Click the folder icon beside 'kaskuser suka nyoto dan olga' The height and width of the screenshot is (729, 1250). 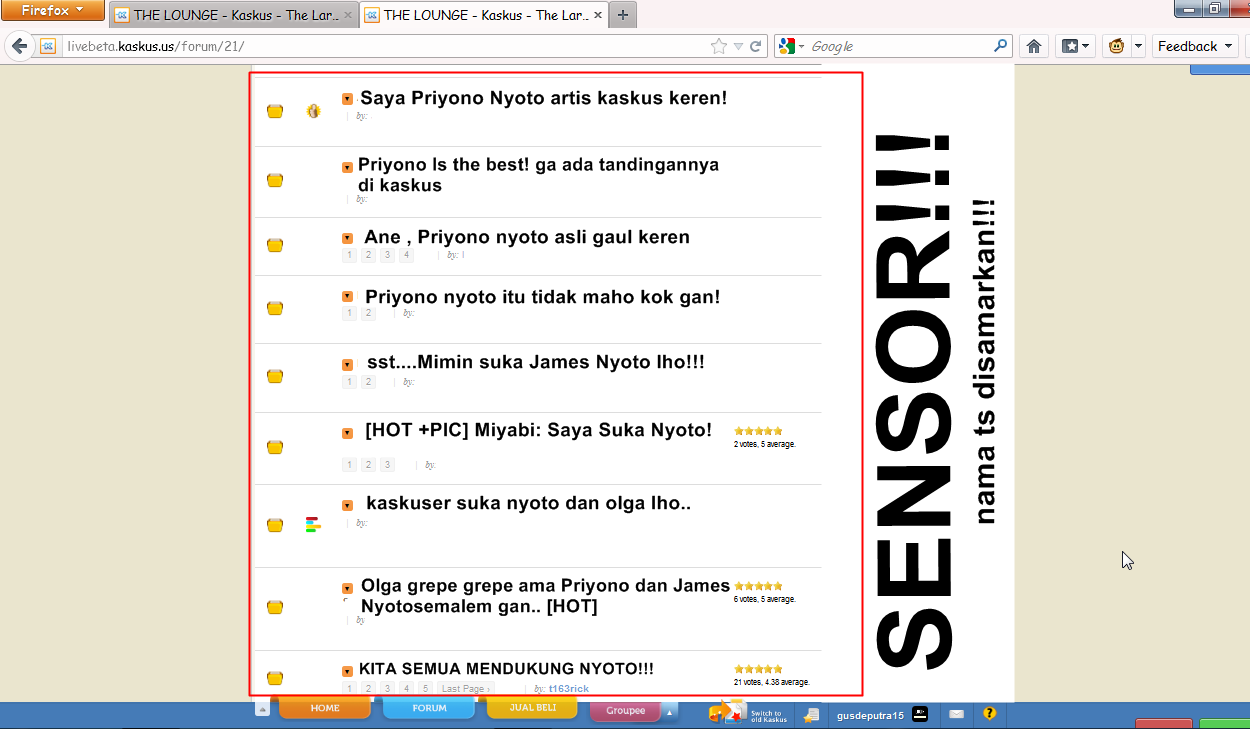click(x=275, y=525)
